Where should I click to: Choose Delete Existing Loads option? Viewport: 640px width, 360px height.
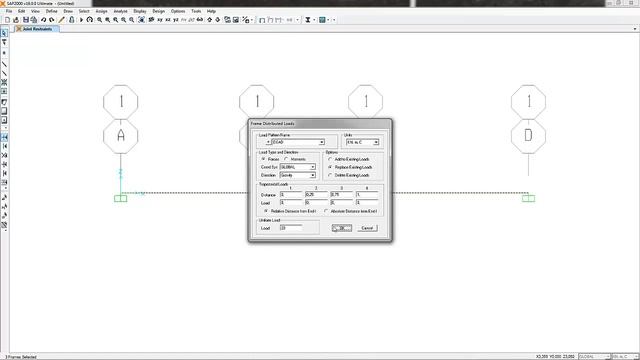(330, 175)
